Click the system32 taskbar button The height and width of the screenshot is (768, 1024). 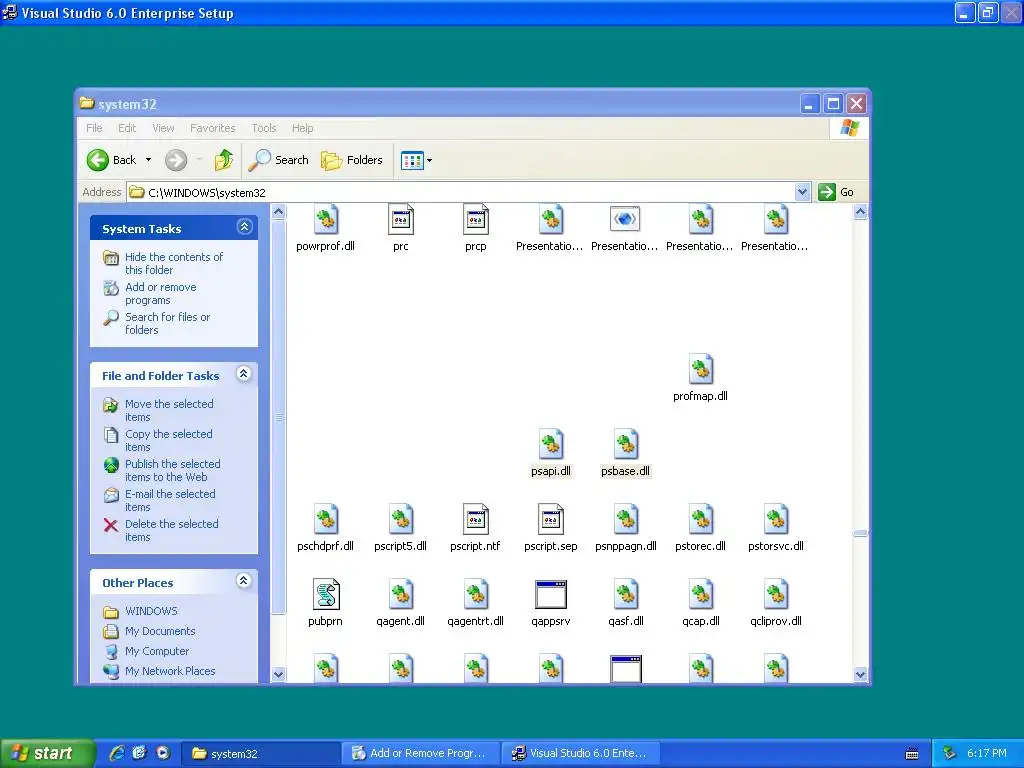pos(261,753)
